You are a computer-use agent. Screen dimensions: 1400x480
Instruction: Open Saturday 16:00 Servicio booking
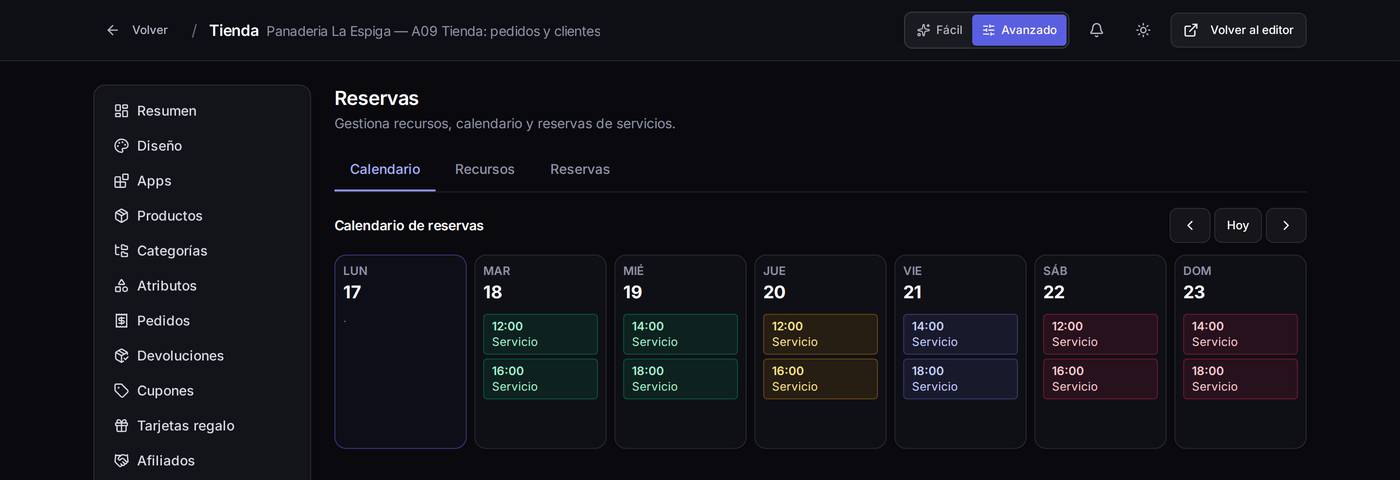tap(1100, 379)
